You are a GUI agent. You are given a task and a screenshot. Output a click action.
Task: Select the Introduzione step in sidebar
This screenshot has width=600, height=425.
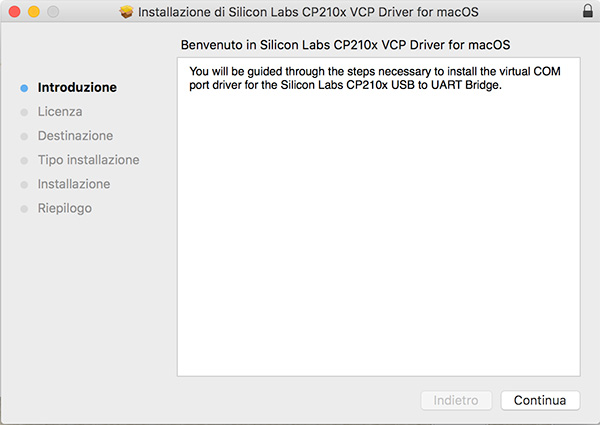point(77,87)
